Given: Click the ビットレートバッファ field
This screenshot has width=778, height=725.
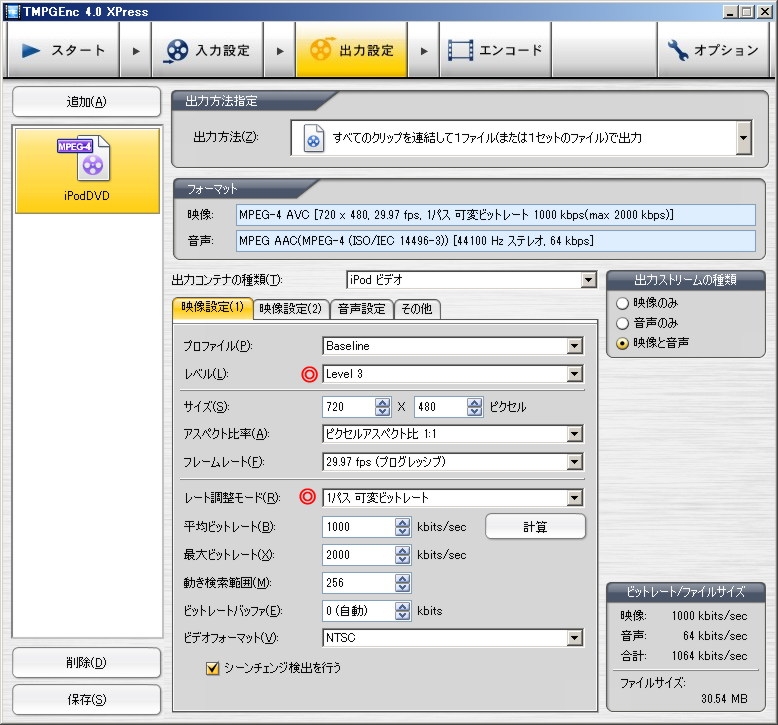Looking at the screenshot, I should [x=359, y=611].
